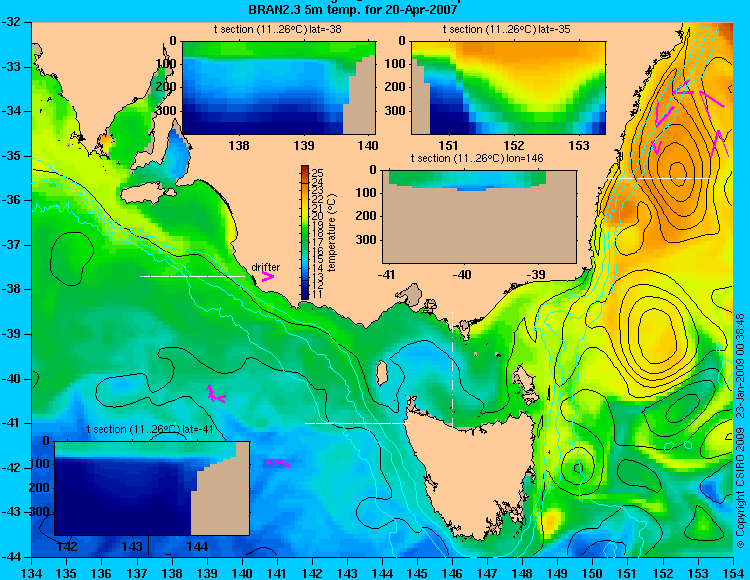Open the lat=-35 temperature section inset plot

[508, 88]
